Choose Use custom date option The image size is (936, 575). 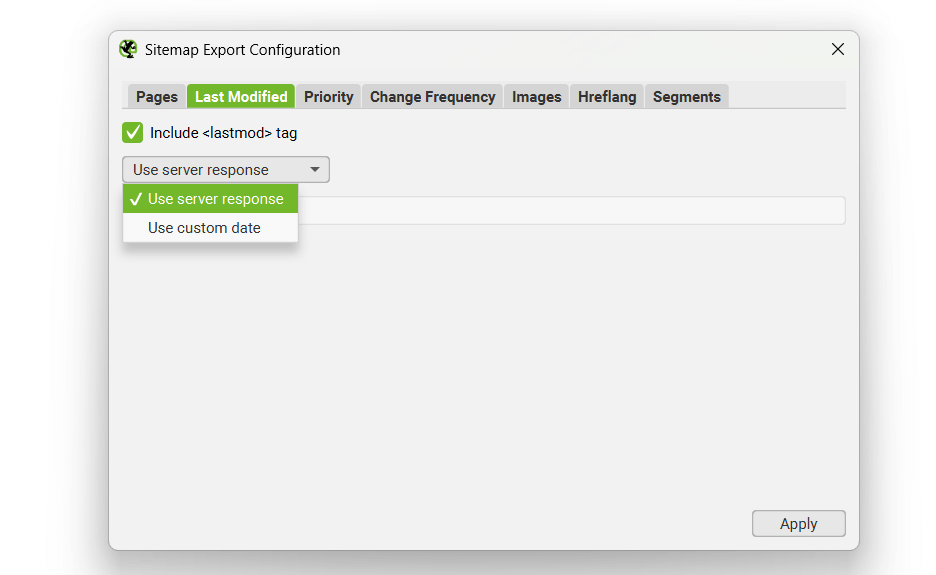tap(210, 227)
